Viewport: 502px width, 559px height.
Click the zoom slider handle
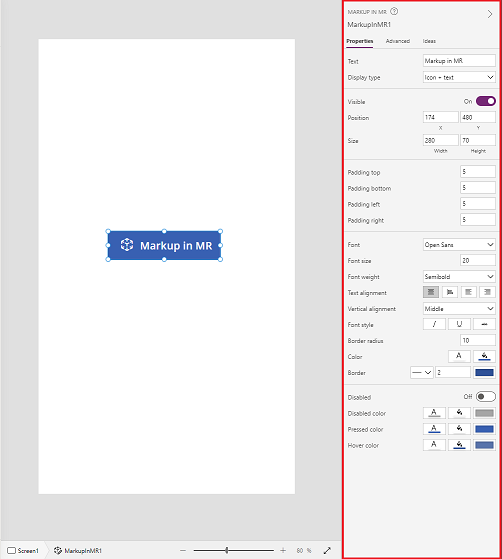tap(226, 550)
